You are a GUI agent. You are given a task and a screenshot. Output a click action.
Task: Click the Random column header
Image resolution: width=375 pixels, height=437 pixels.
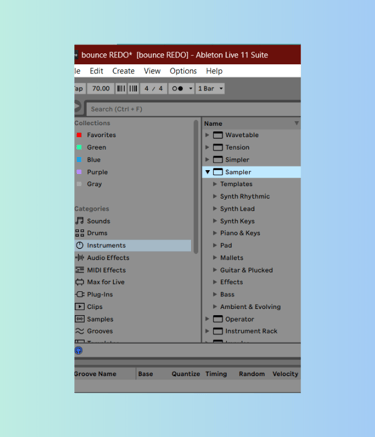tap(252, 374)
